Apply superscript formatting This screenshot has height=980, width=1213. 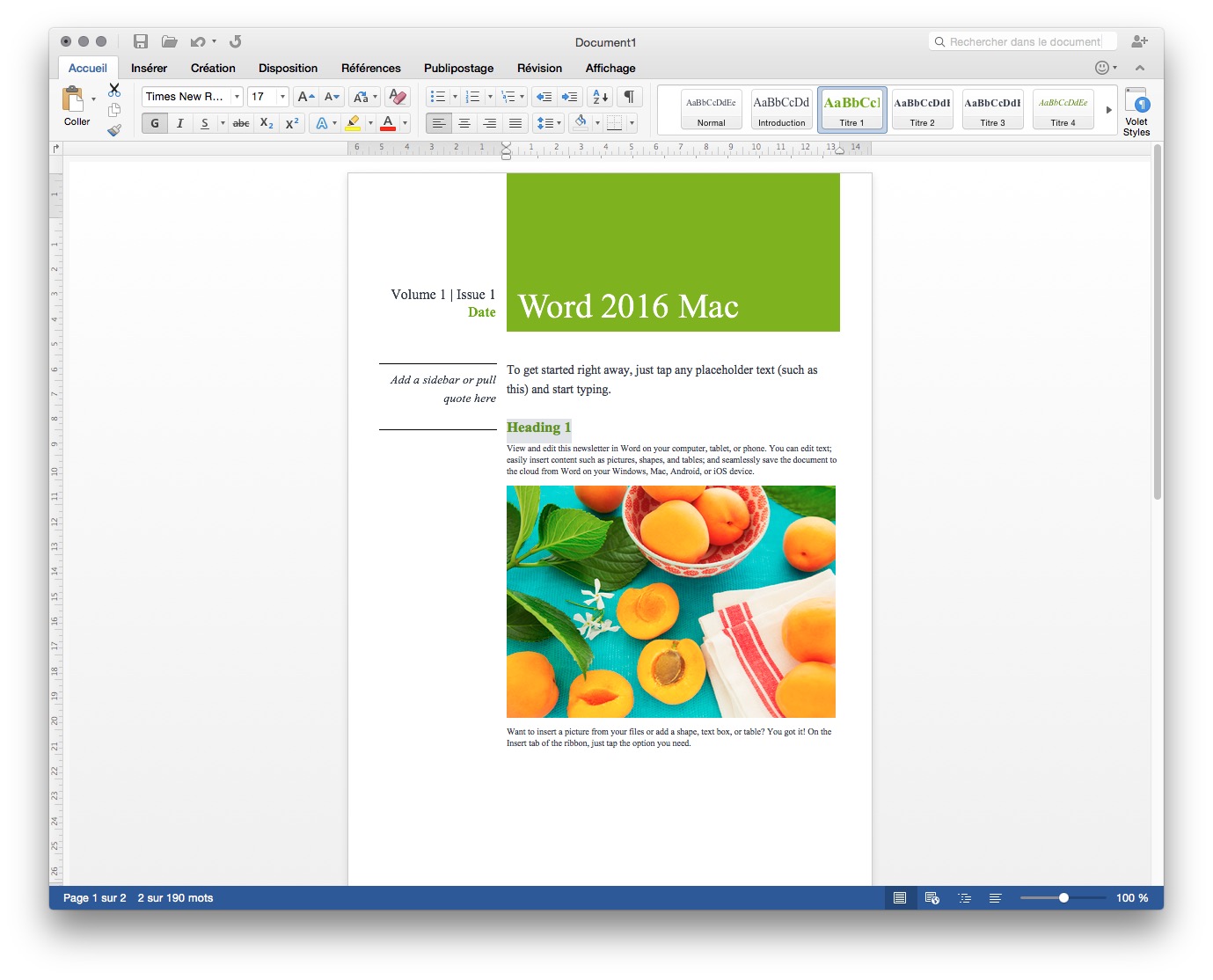[292, 123]
